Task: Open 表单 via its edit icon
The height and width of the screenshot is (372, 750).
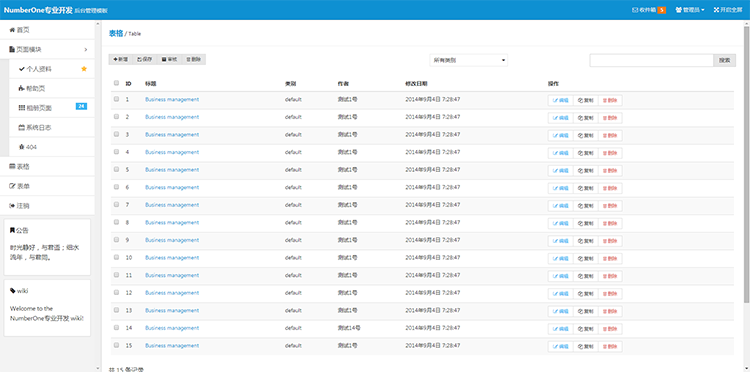Action: point(12,186)
